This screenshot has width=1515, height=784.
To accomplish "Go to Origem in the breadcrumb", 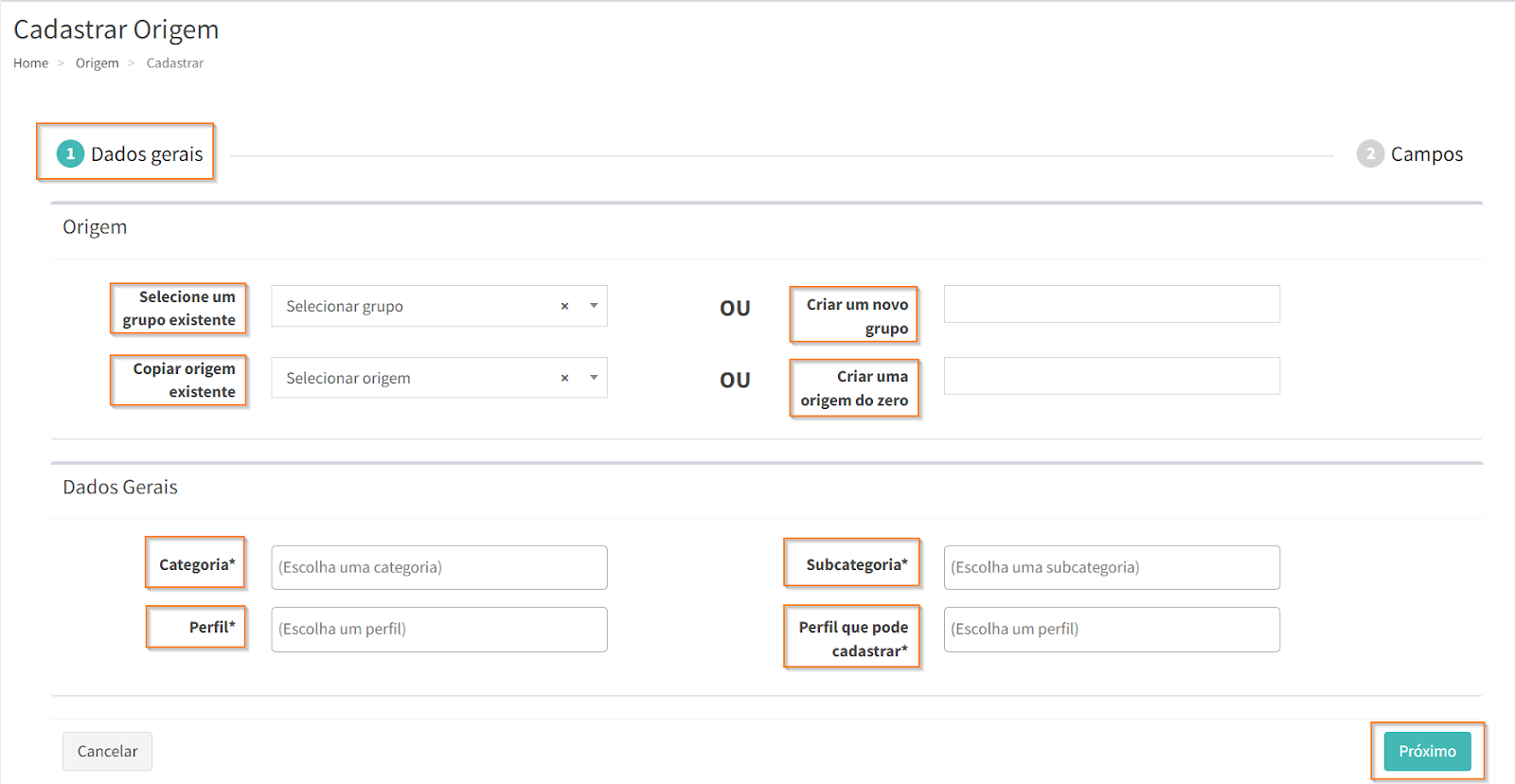I will [x=98, y=63].
